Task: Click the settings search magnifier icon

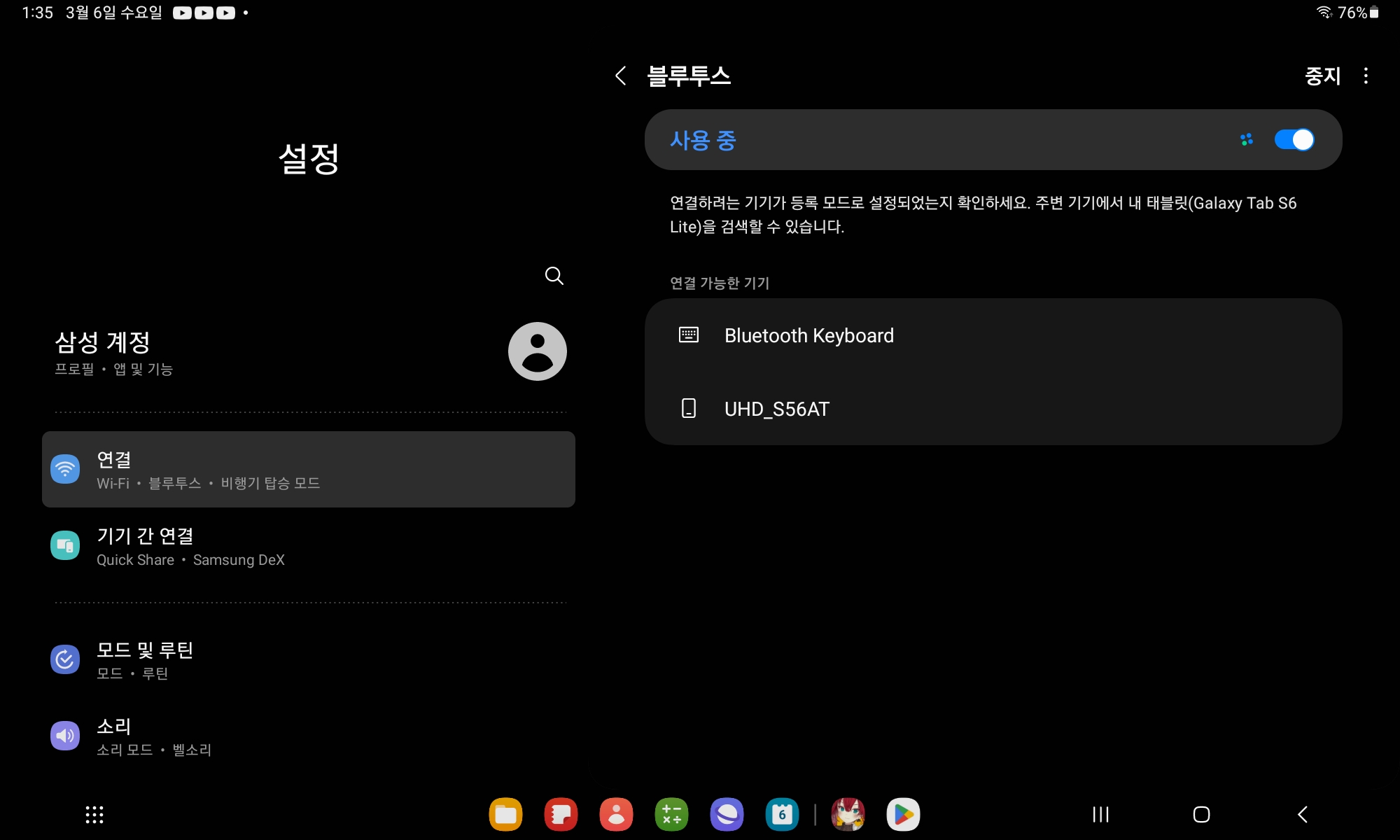Action: click(x=554, y=276)
